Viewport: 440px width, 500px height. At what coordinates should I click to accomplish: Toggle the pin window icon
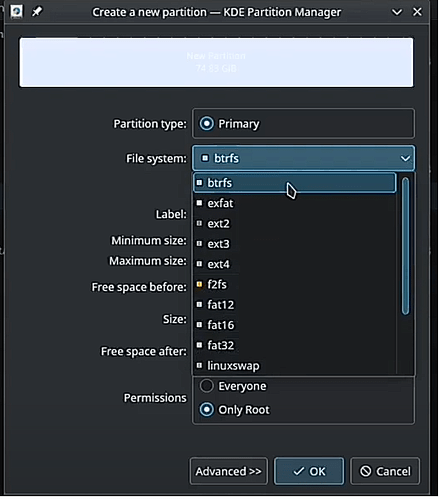(37, 12)
